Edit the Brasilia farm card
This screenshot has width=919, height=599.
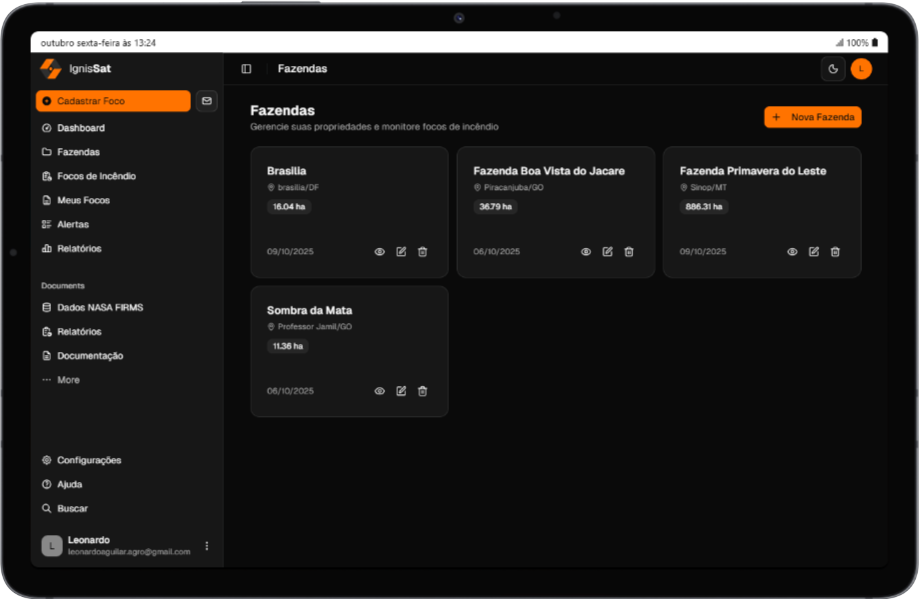tap(401, 252)
